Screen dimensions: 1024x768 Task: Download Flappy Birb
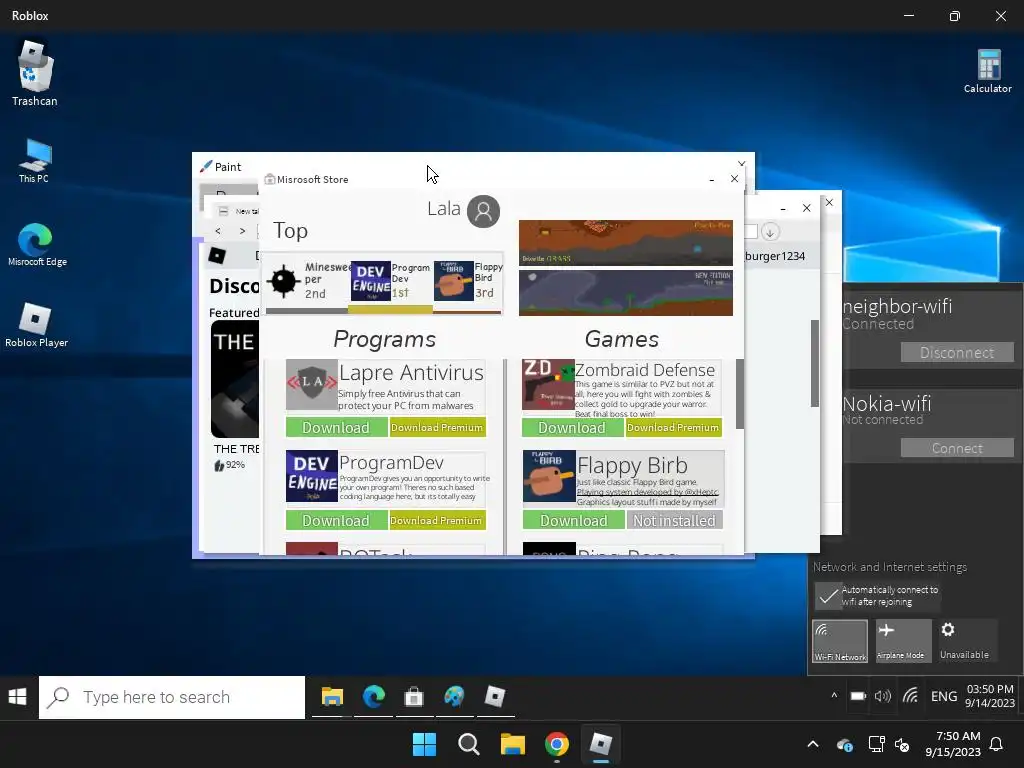click(x=574, y=520)
